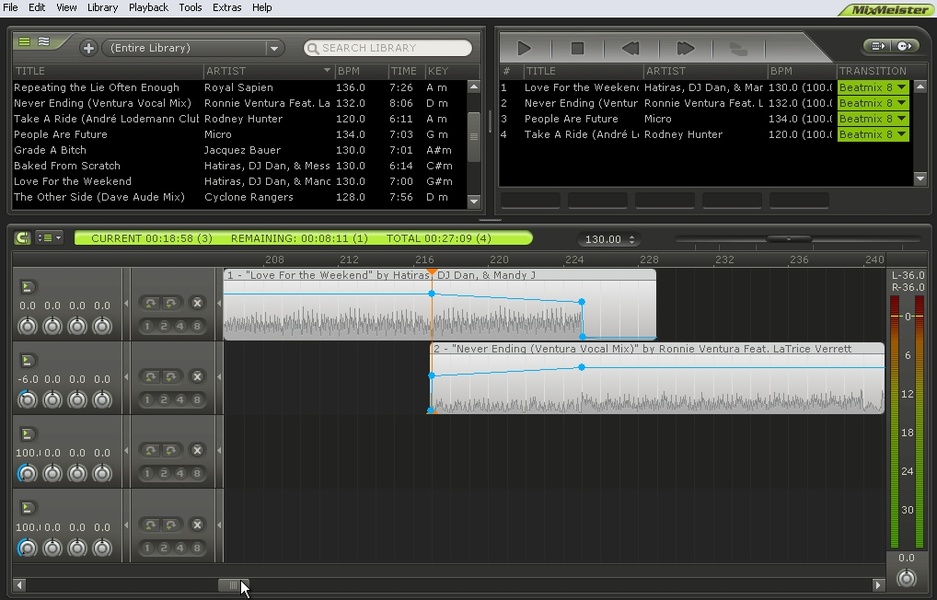The image size is (937, 600).
Task: Open the Library menu
Action: [x=102, y=7]
